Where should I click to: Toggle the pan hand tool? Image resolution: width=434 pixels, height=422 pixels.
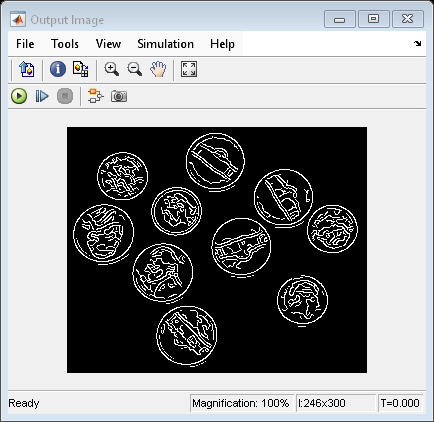click(x=158, y=69)
